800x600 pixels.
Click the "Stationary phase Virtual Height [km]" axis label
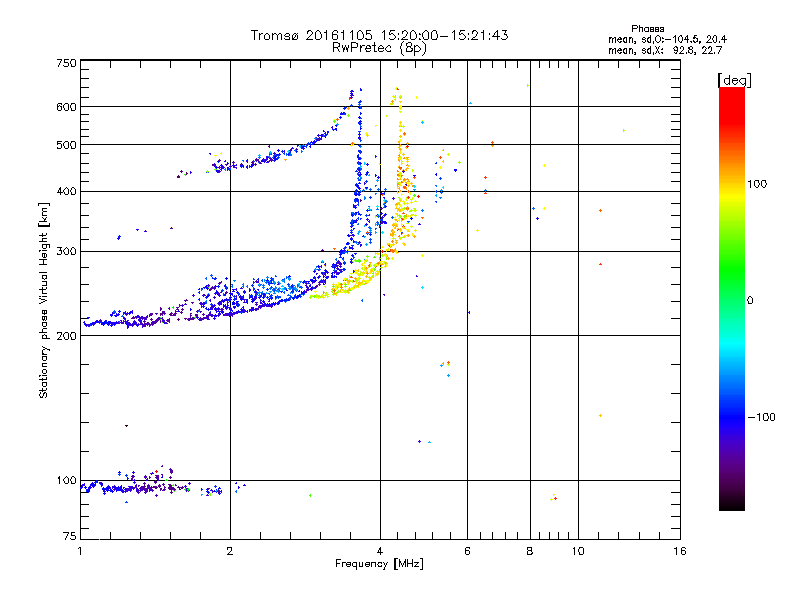coord(44,300)
